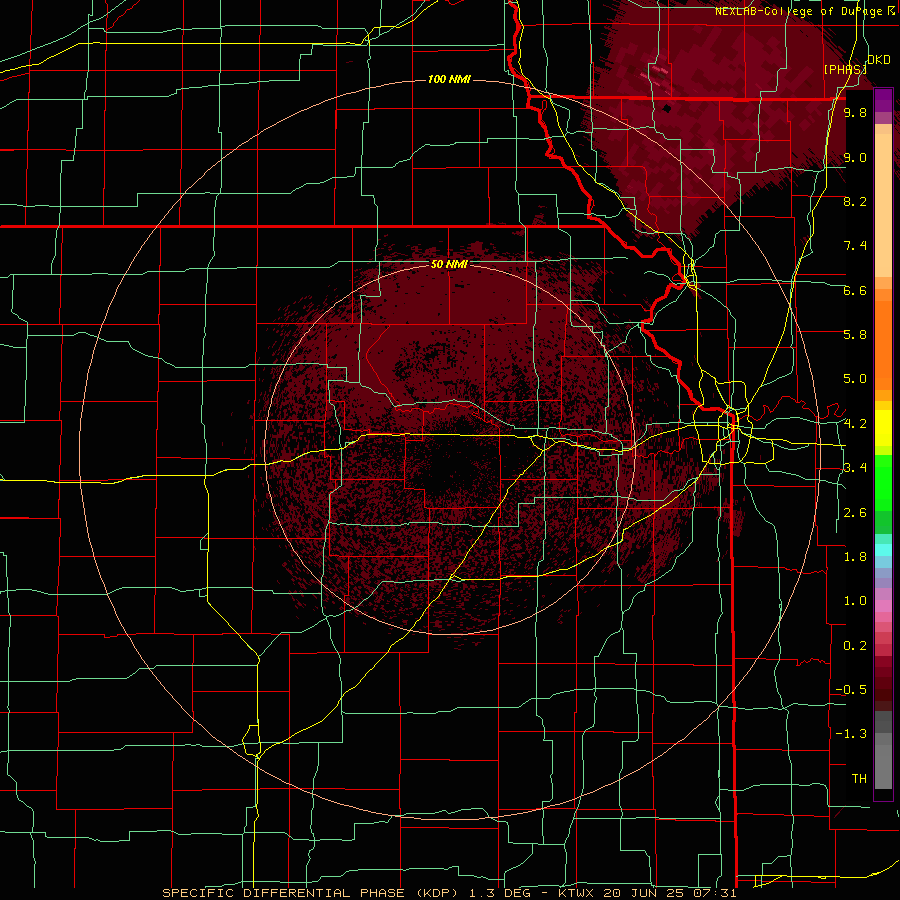Click the 0.2 scale value
Image resolution: width=900 pixels, height=900 pixels.
click(855, 646)
